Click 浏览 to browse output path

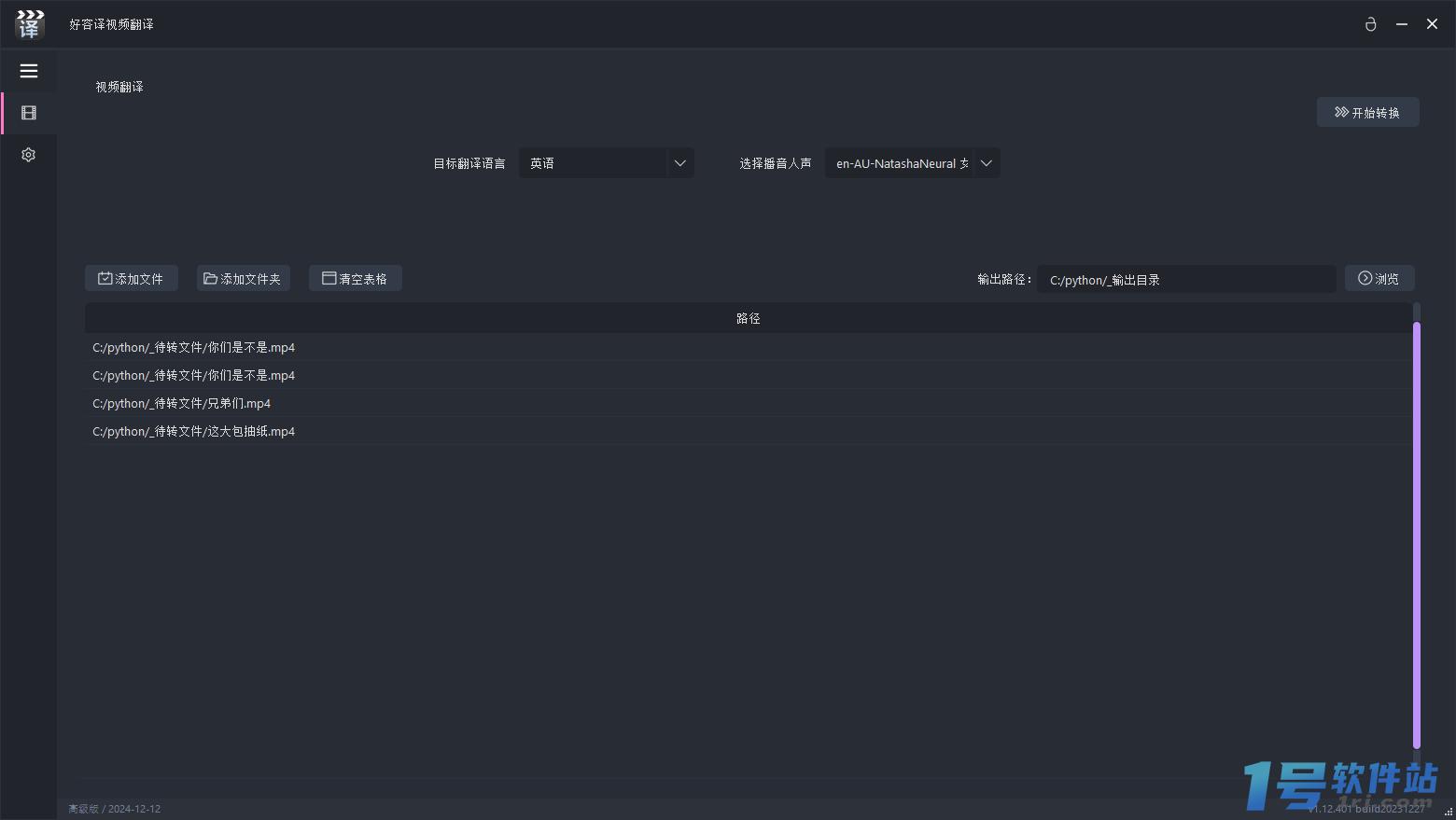1379,278
